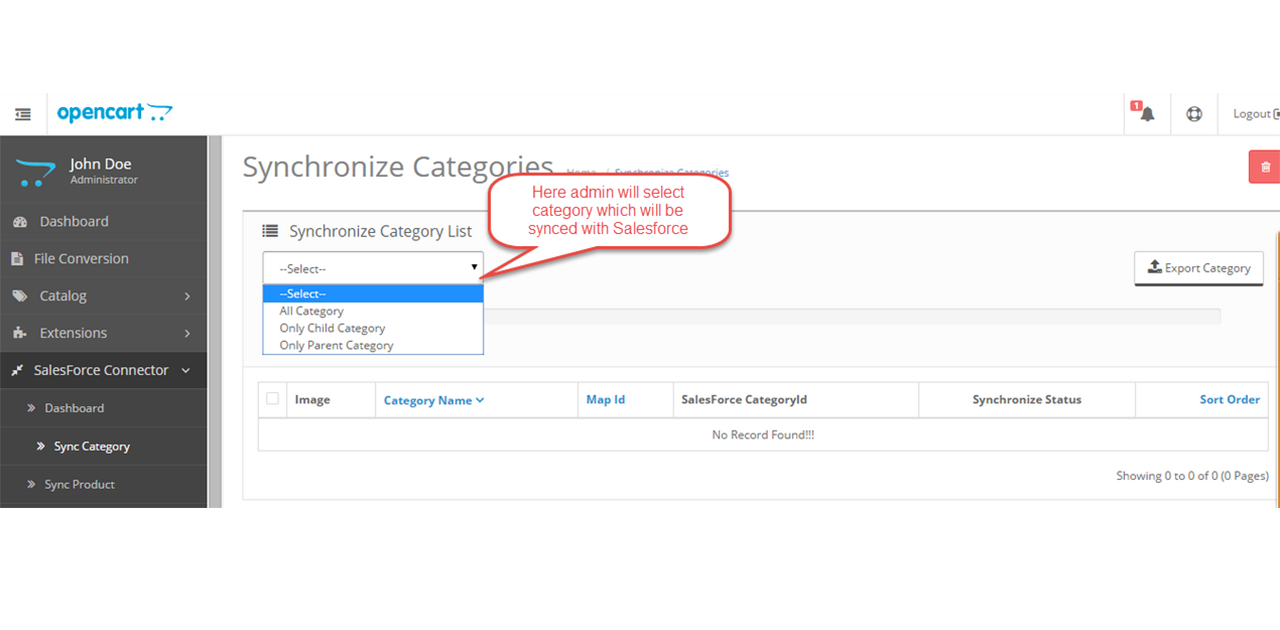Open the notifications bell icon
The image size is (1280, 630).
point(1146,114)
